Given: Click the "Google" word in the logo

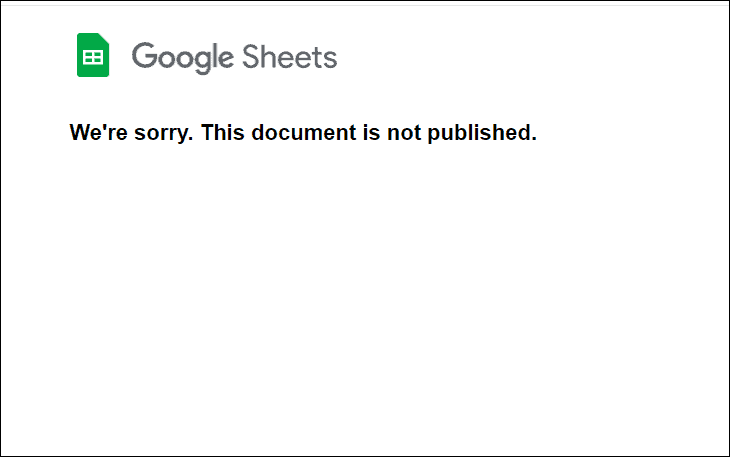Looking at the screenshot, I should tap(182, 57).
